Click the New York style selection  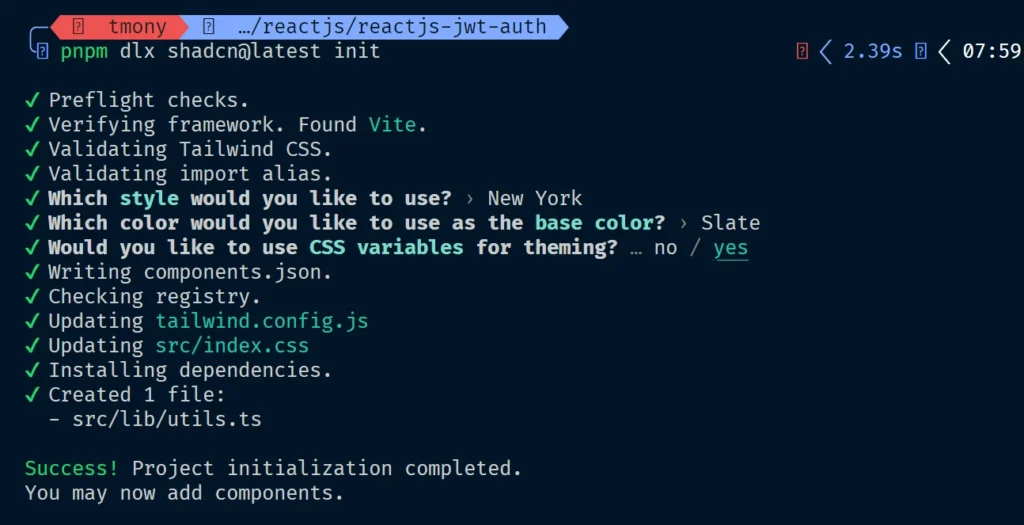534,198
